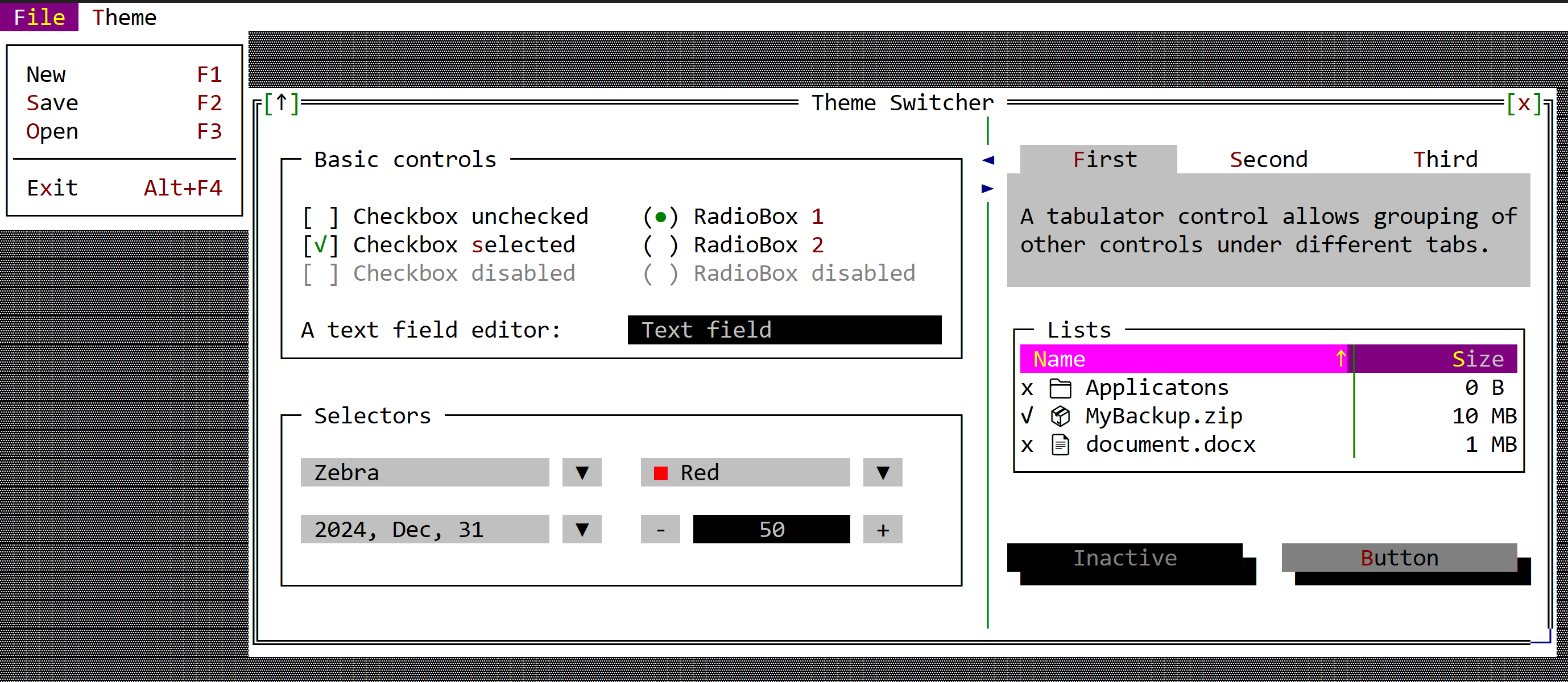Image resolution: width=1568 pixels, height=682 pixels.
Task: Select RadioBox 1
Action: (x=733, y=217)
